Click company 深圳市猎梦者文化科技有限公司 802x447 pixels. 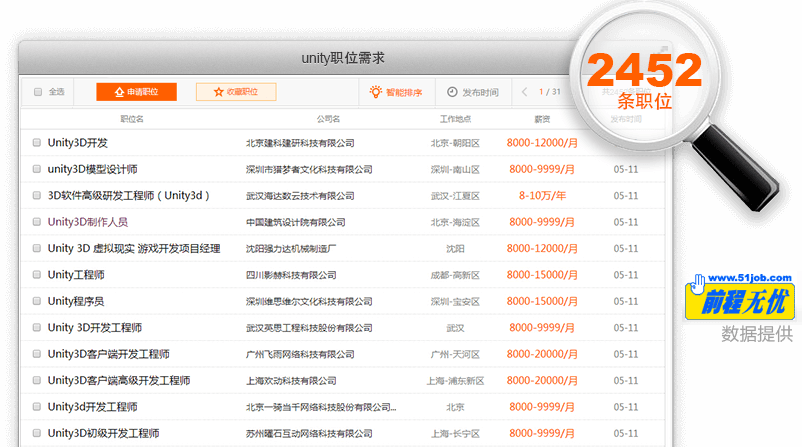[x=309, y=170]
